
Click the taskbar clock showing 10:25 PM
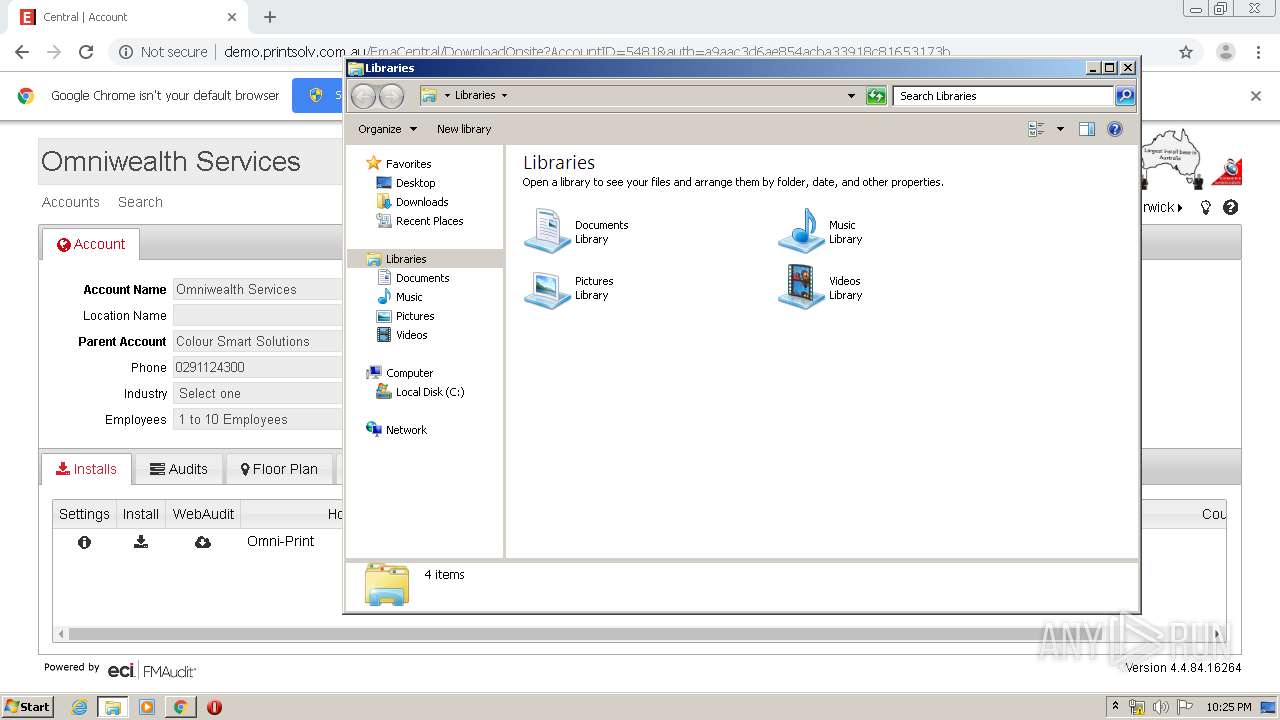(x=1229, y=707)
